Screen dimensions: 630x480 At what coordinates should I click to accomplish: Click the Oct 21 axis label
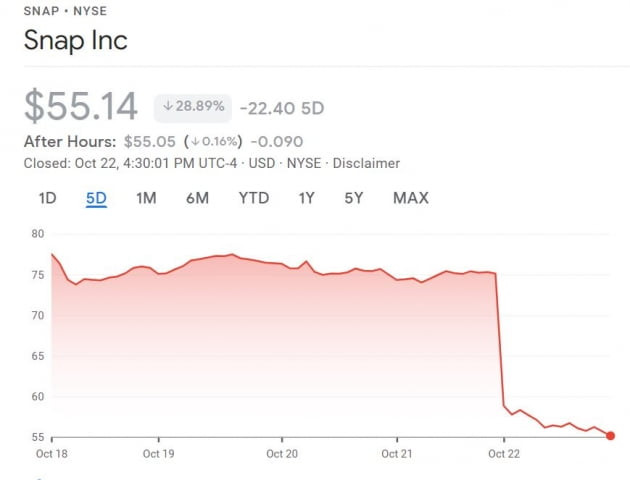point(397,454)
